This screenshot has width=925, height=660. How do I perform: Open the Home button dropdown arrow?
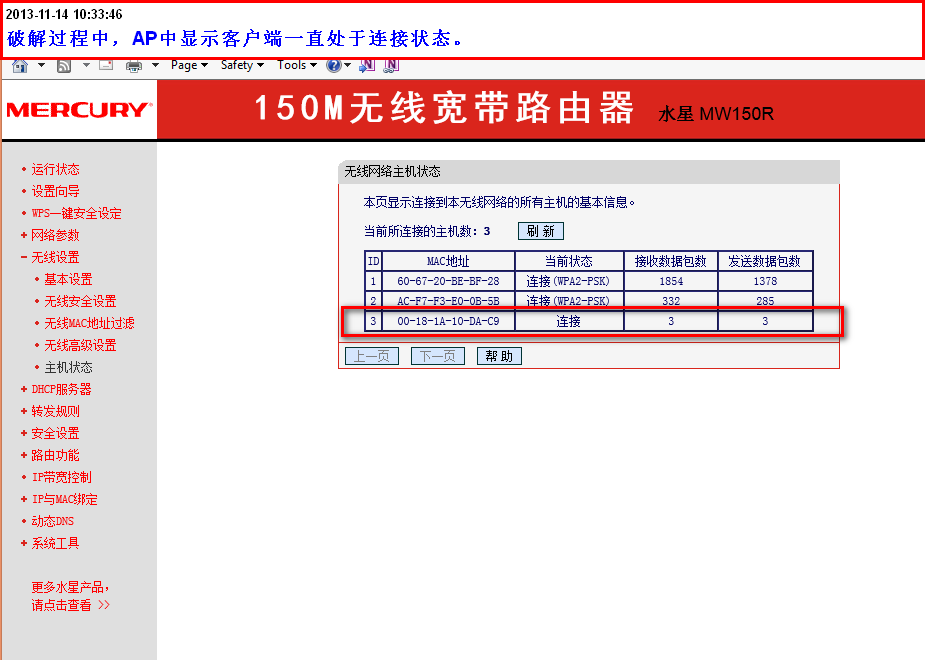pyautogui.click(x=41, y=65)
